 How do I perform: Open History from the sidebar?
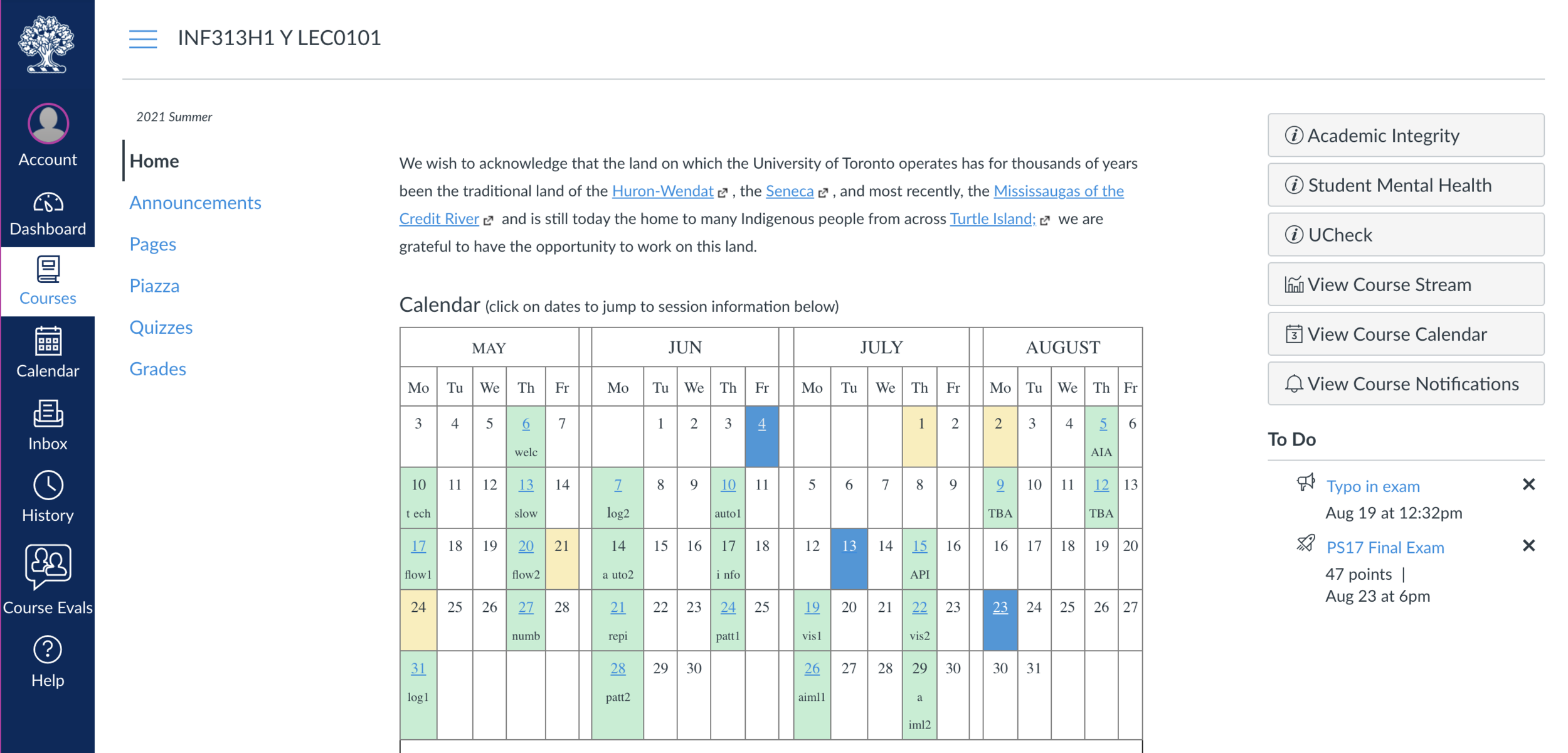click(48, 496)
